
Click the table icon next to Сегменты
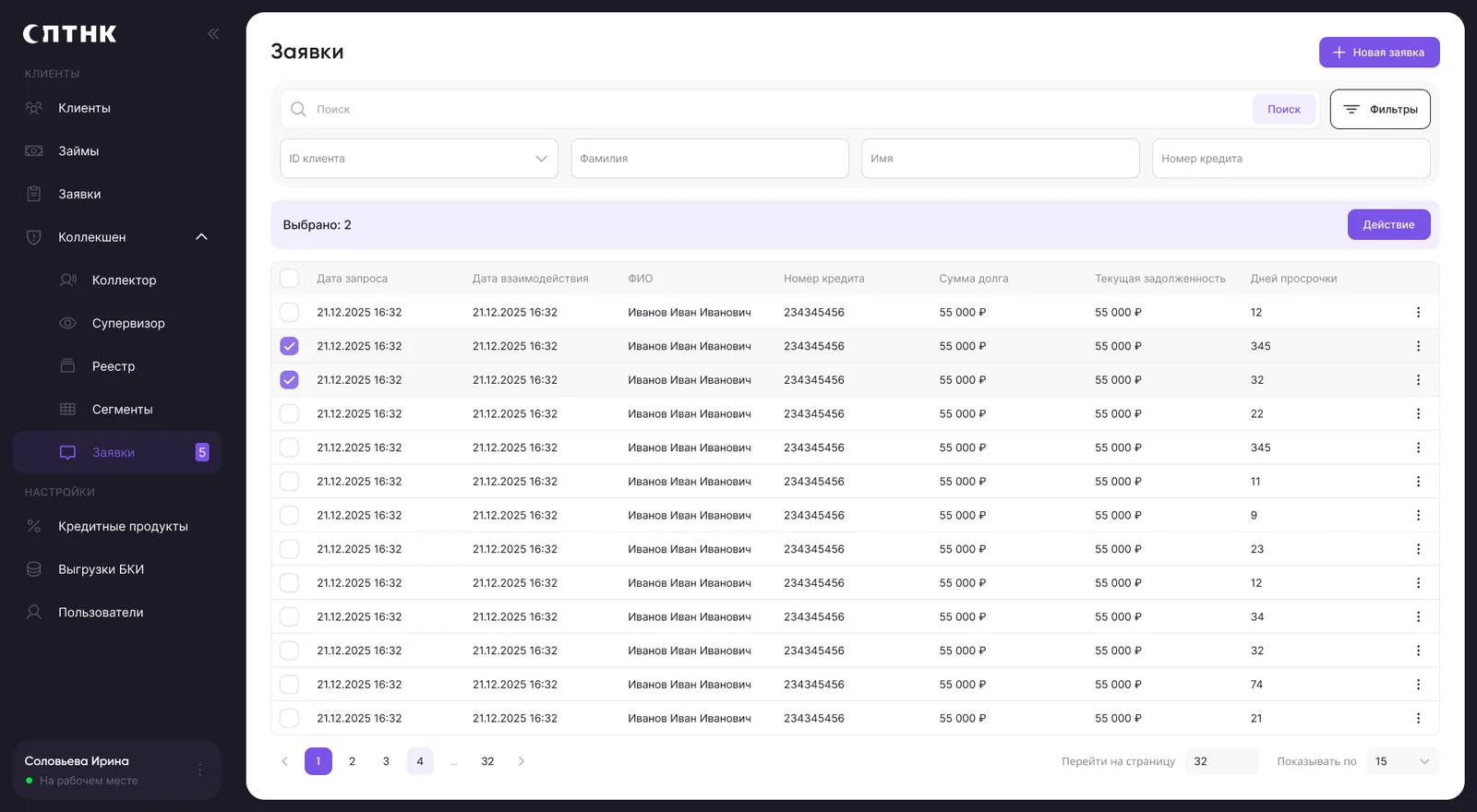coord(68,410)
